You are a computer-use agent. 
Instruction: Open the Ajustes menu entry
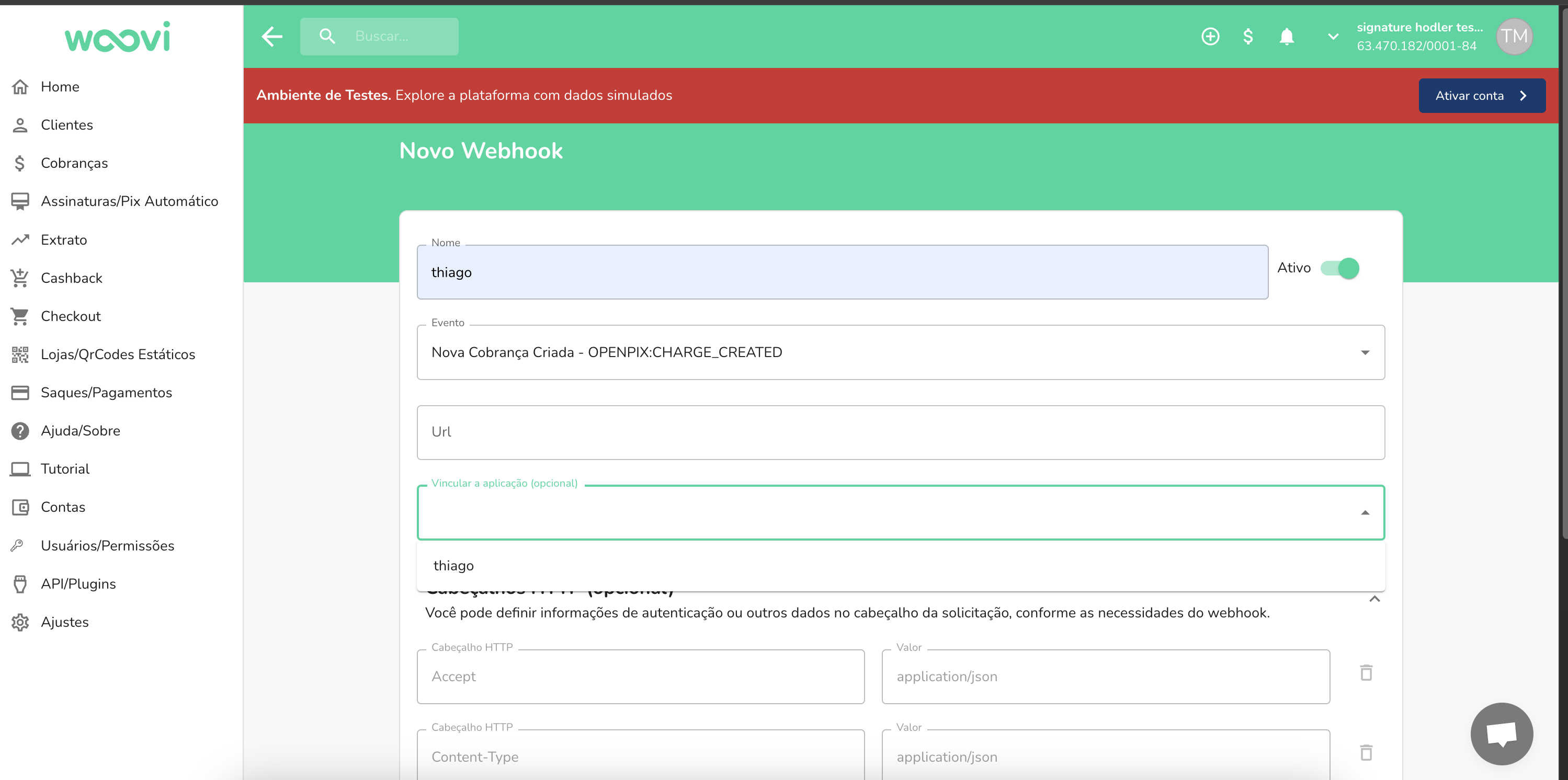[64, 622]
